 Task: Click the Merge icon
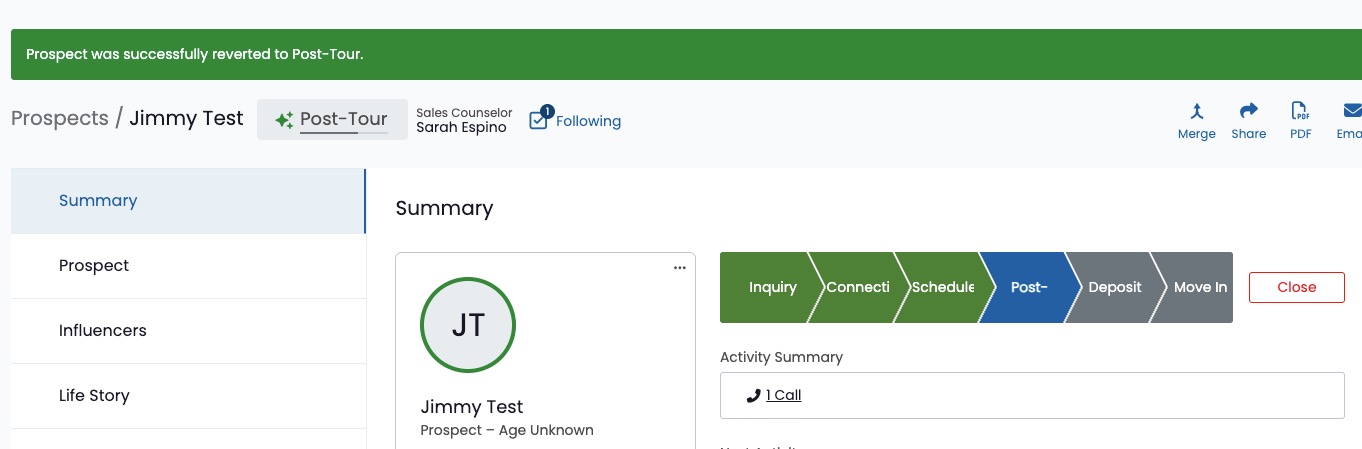[1196, 111]
